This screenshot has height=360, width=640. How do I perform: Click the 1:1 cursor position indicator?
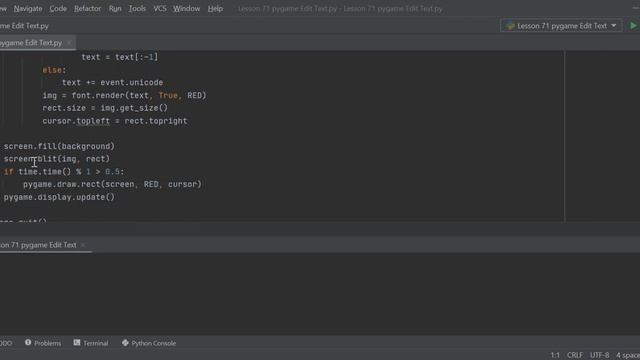[555, 355]
